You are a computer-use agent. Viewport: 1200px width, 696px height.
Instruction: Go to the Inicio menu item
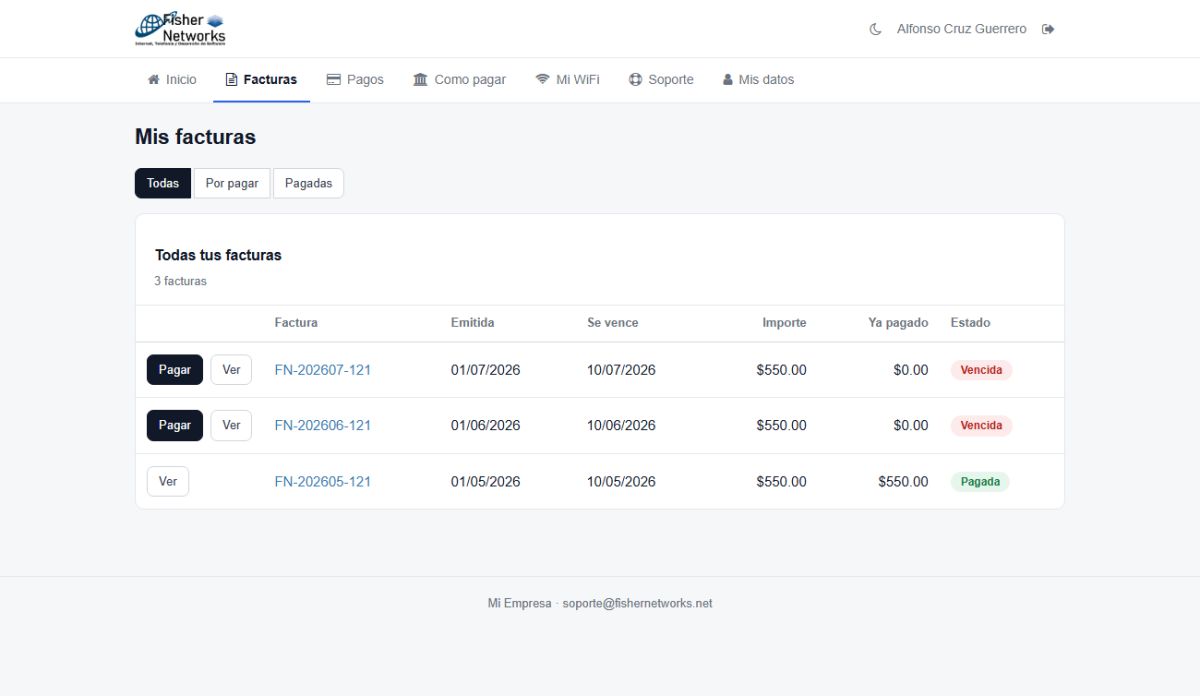pyautogui.click(x=172, y=80)
